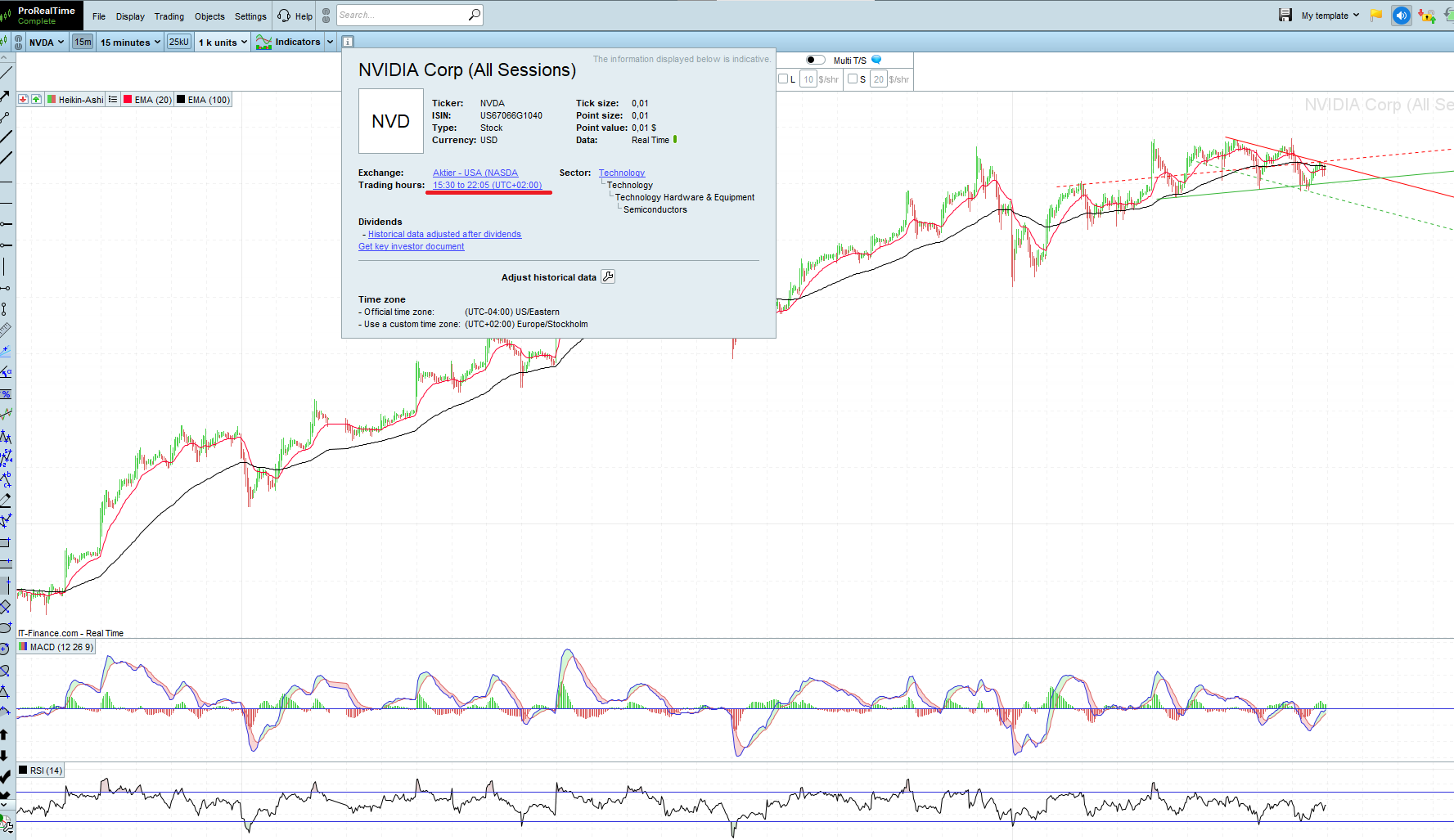Click the locked red and green arrows icon
The height and width of the screenshot is (840, 1454).
coord(1427,15)
